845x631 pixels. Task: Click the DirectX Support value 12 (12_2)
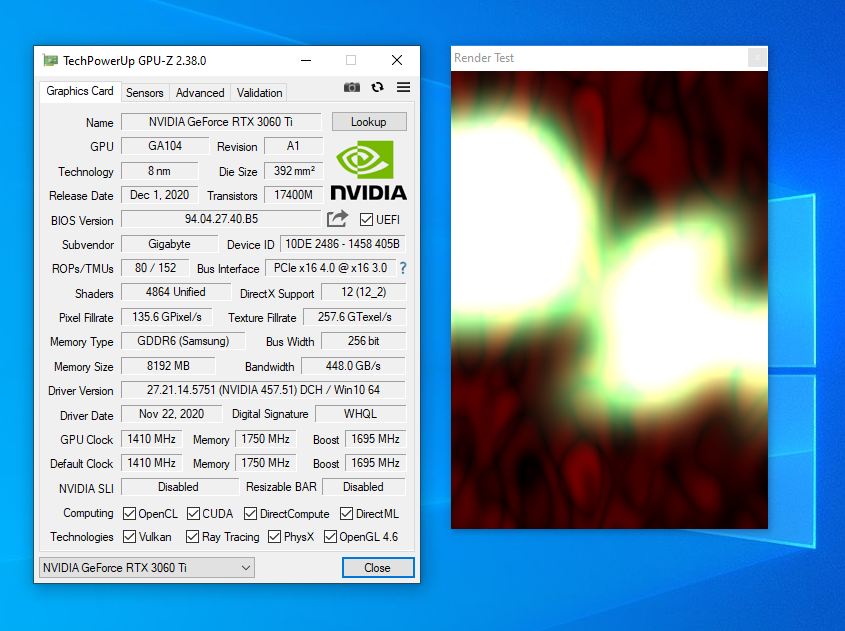pos(363,292)
